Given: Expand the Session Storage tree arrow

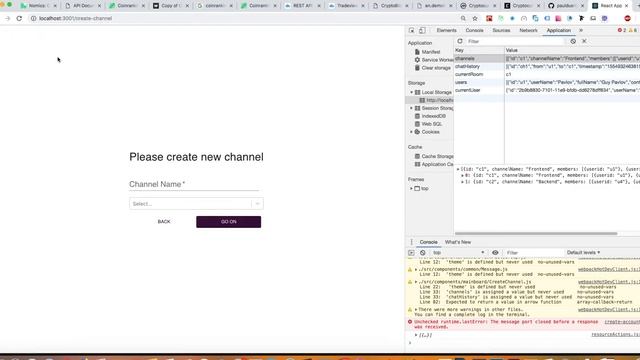Looking at the screenshot, I should (411, 108).
